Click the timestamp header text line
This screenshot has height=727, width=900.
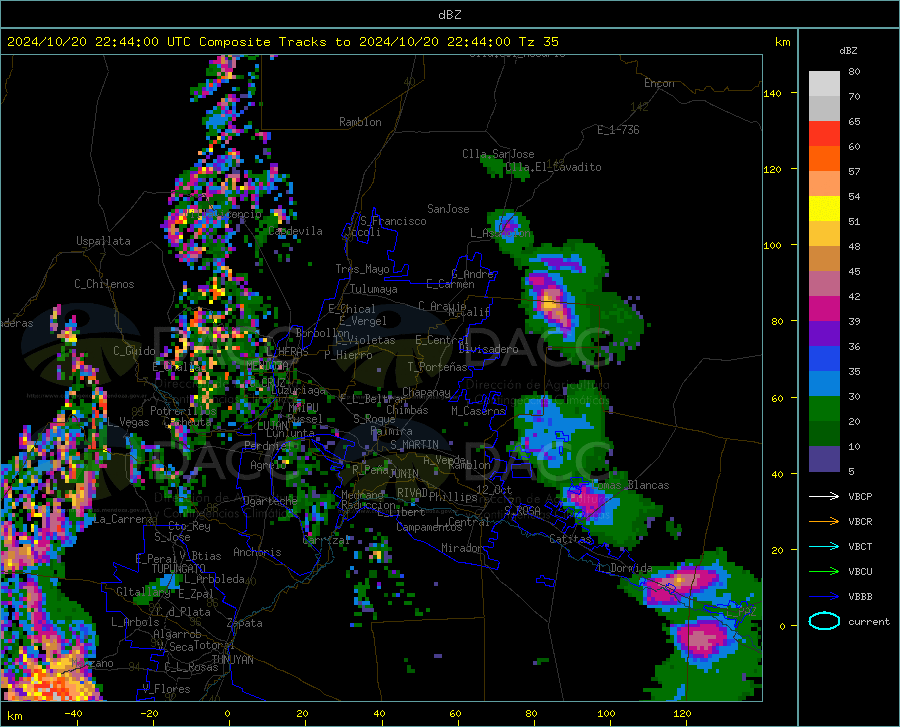283,42
